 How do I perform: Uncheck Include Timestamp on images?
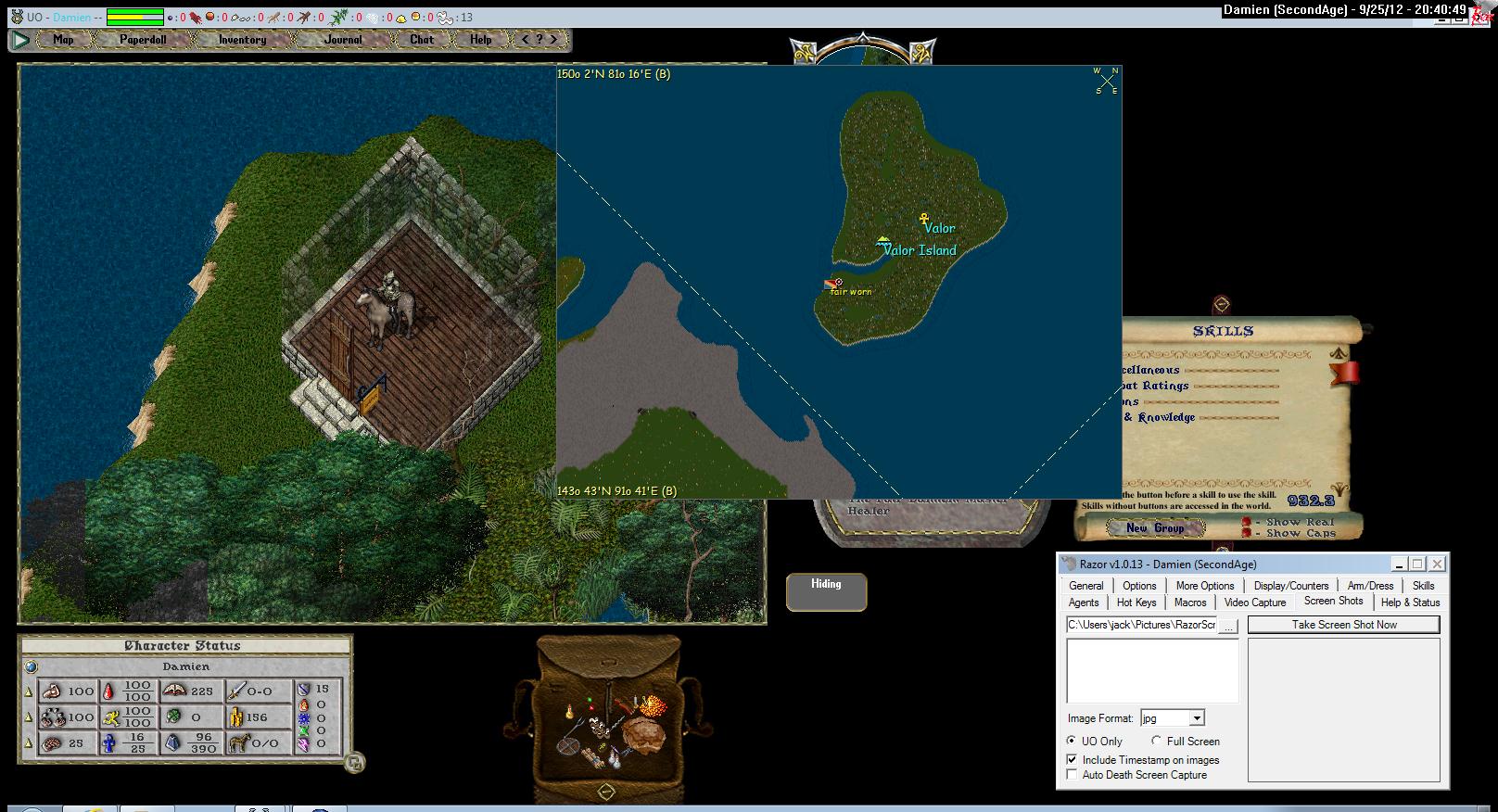point(1073,759)
